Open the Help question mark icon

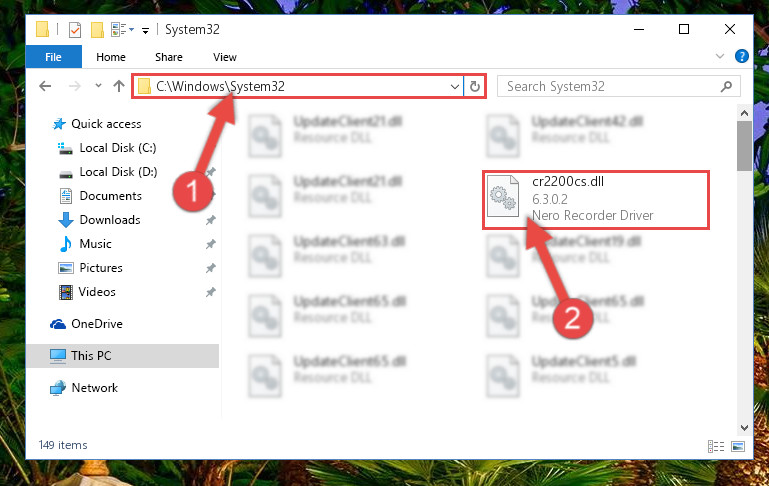click(742, 56)
